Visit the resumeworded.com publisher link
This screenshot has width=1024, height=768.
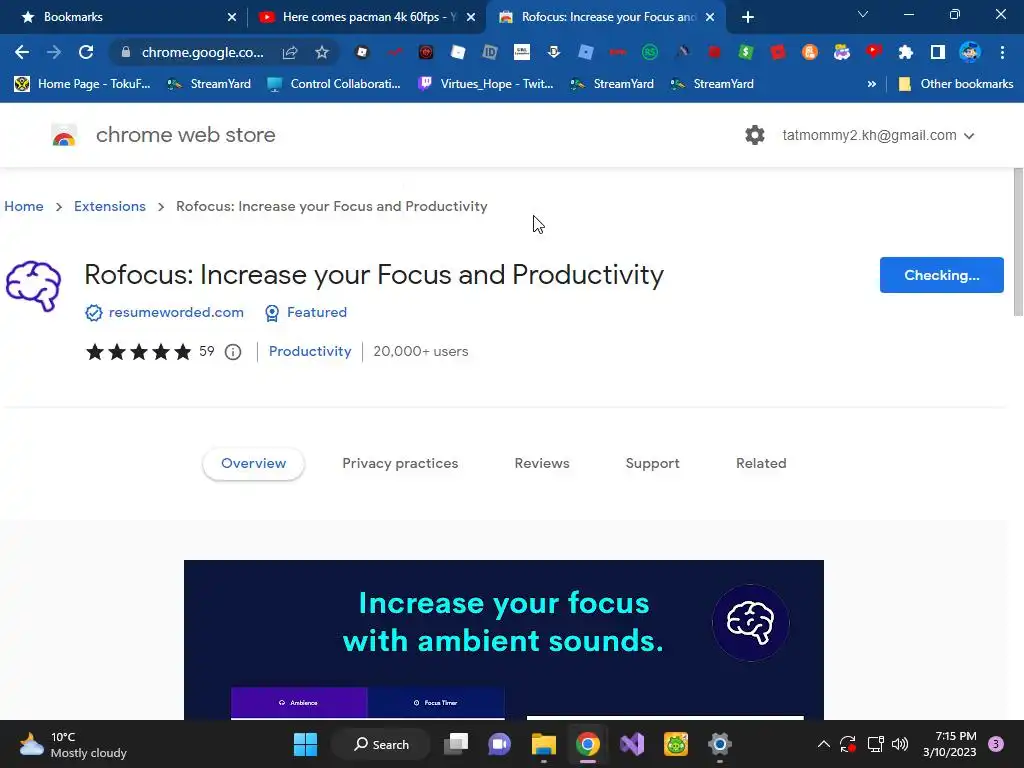click(176, 312)
